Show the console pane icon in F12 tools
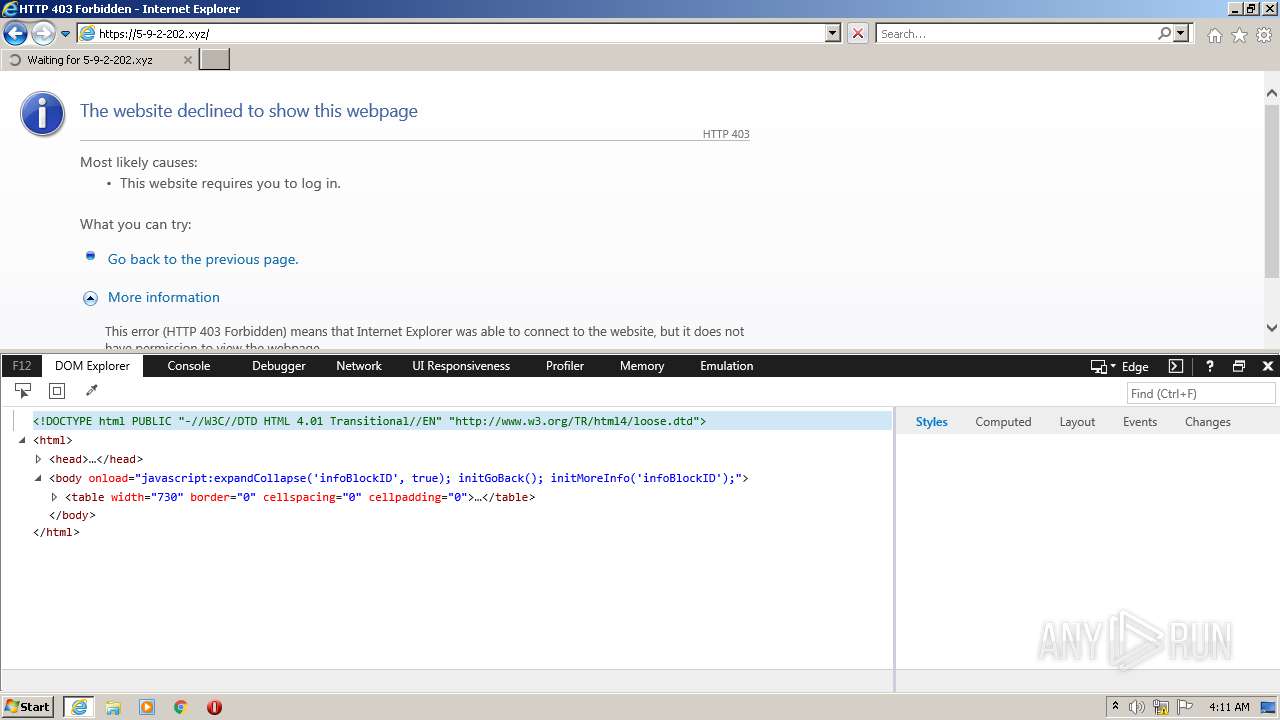1280x720 pixels. (1176, 366)
